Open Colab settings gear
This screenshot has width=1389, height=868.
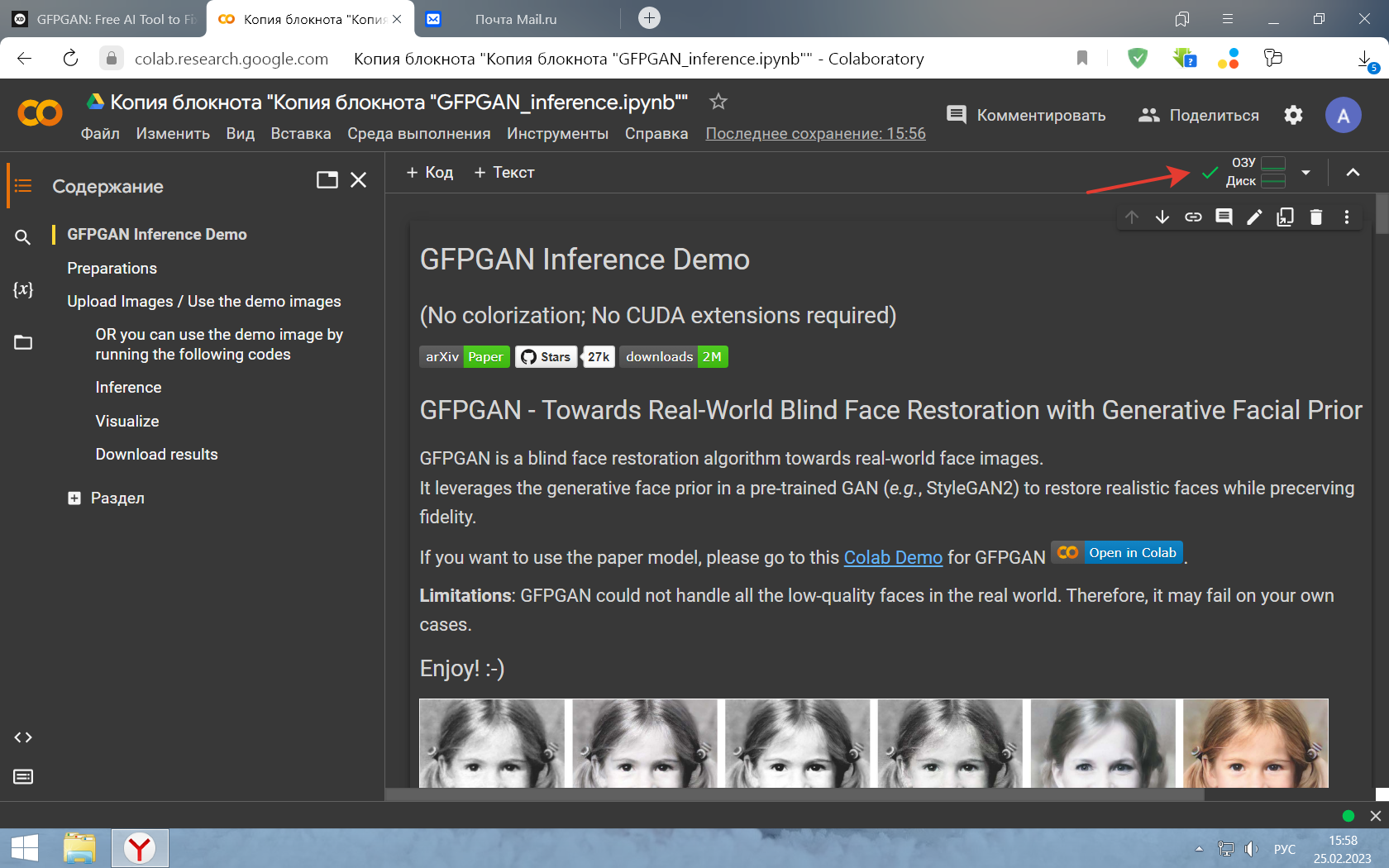[1293, 115]
